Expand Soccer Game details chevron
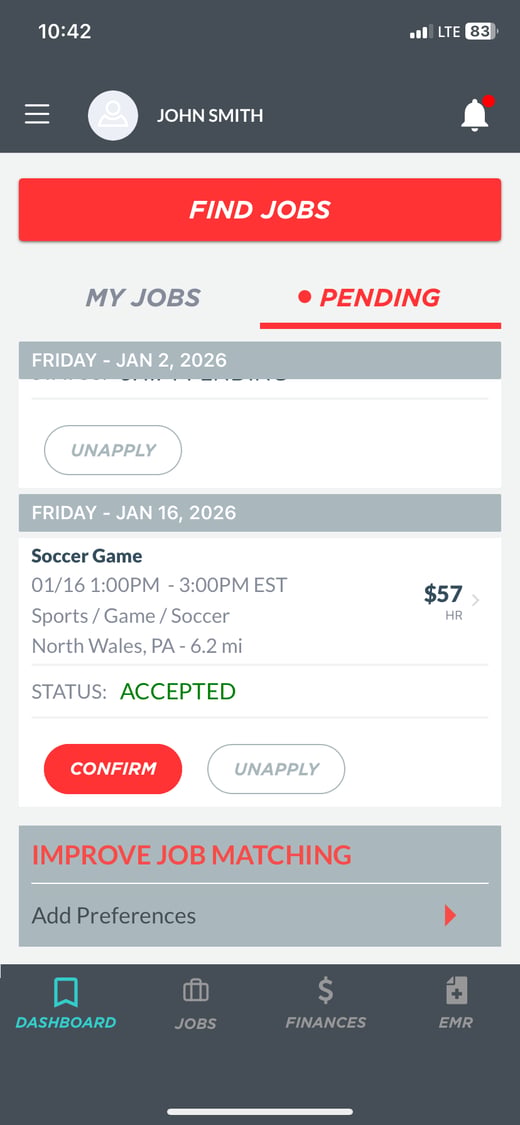520x1125 pixels. click(x=476, y=600)
